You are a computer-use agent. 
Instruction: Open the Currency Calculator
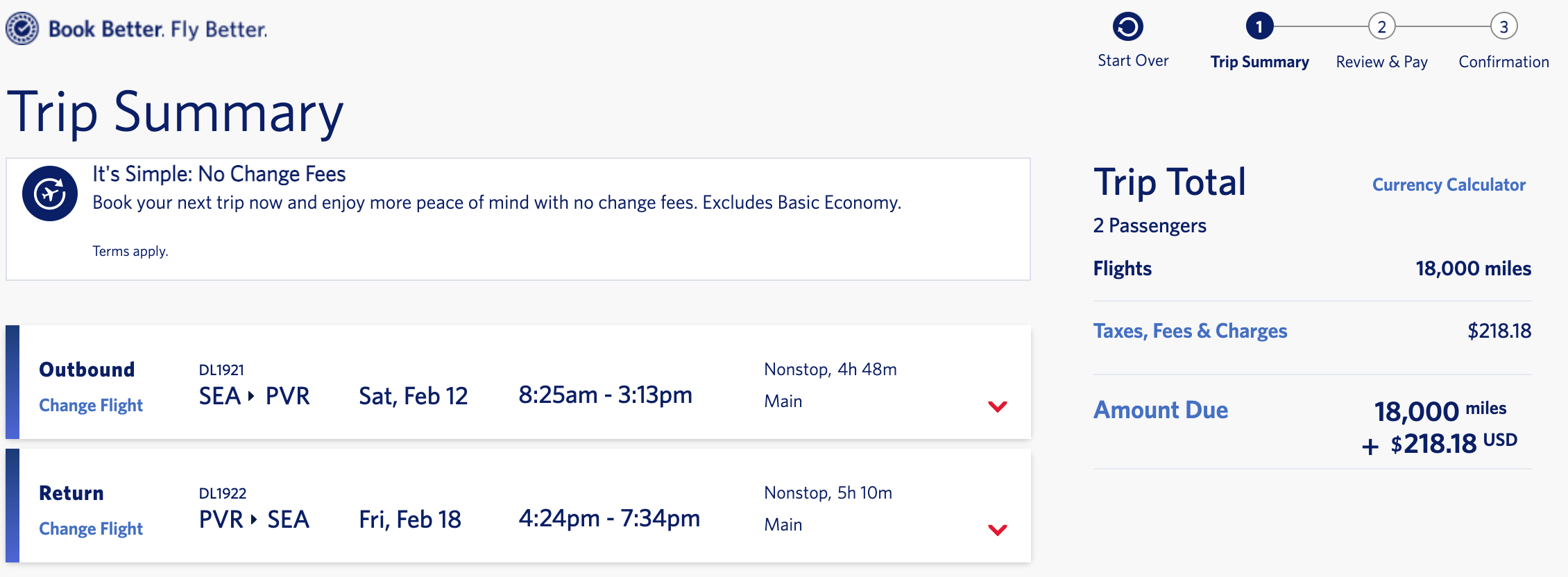tap(1449, 184)
